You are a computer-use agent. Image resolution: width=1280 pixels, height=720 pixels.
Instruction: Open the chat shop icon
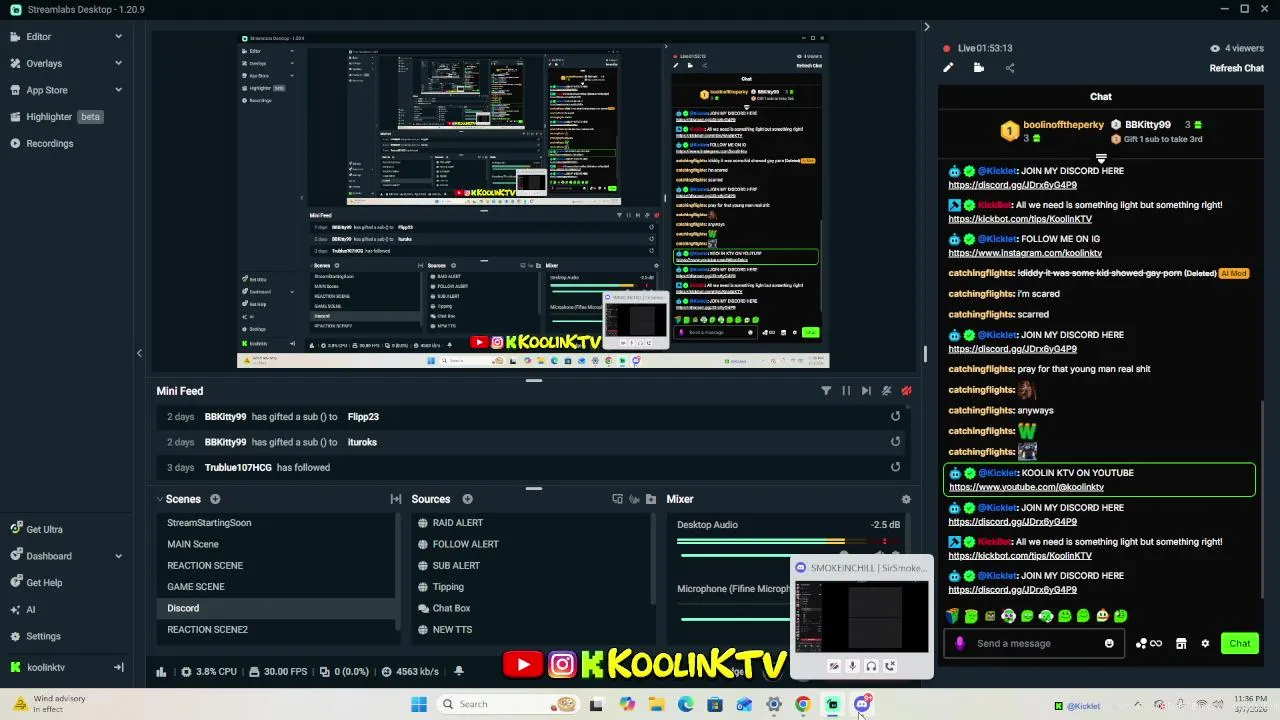click(x=1181, y=643)
